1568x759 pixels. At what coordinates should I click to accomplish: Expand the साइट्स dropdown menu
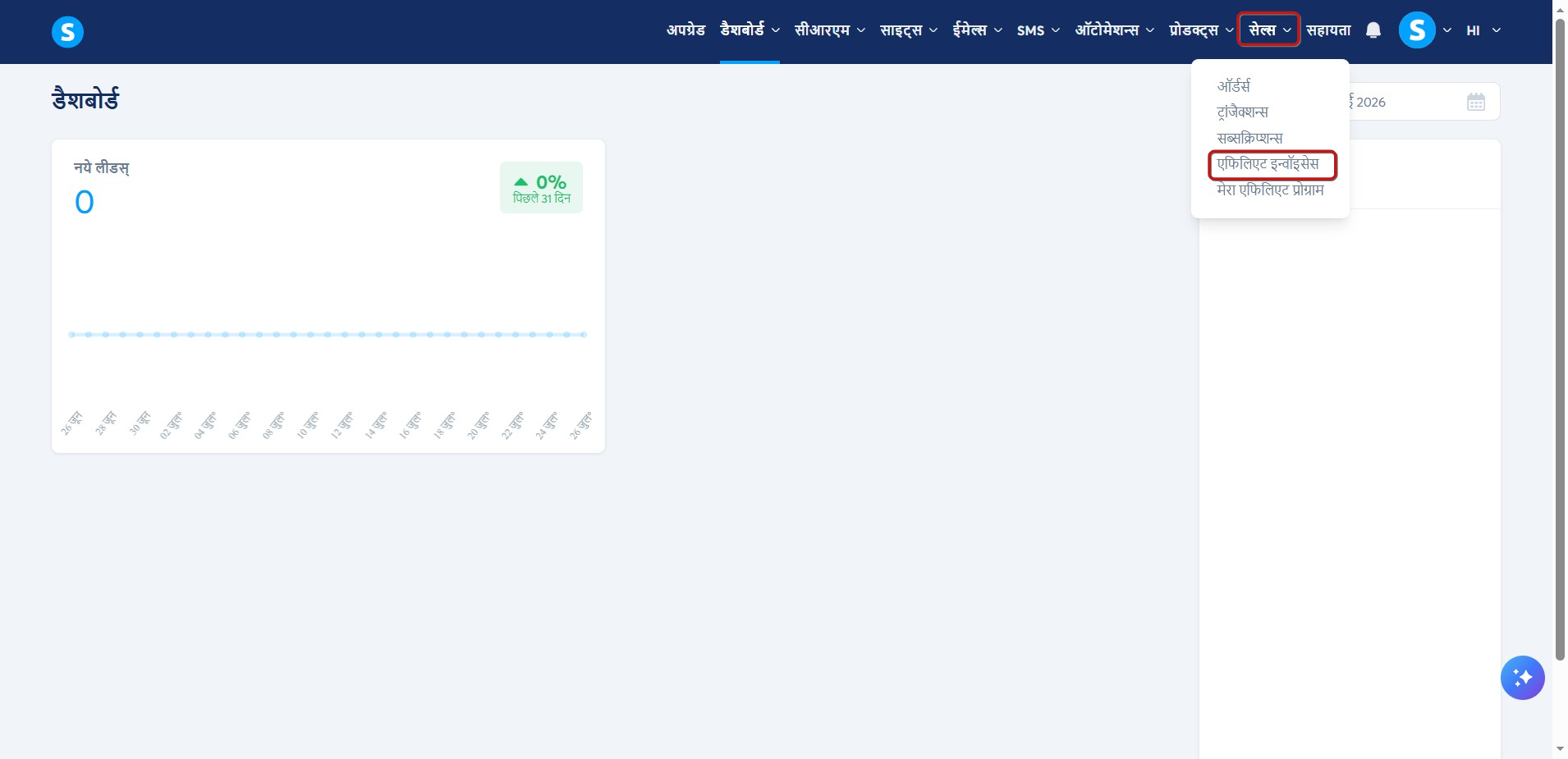point(909,30)
